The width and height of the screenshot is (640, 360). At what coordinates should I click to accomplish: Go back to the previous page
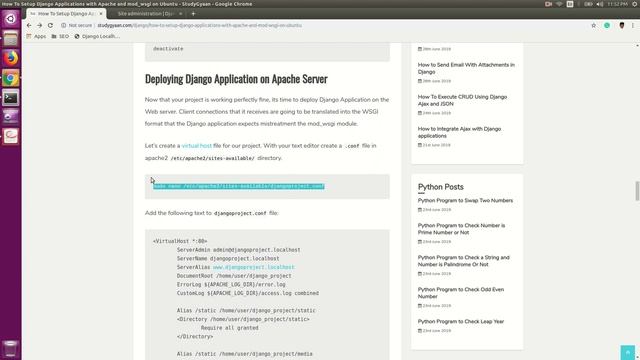(29, 25)
